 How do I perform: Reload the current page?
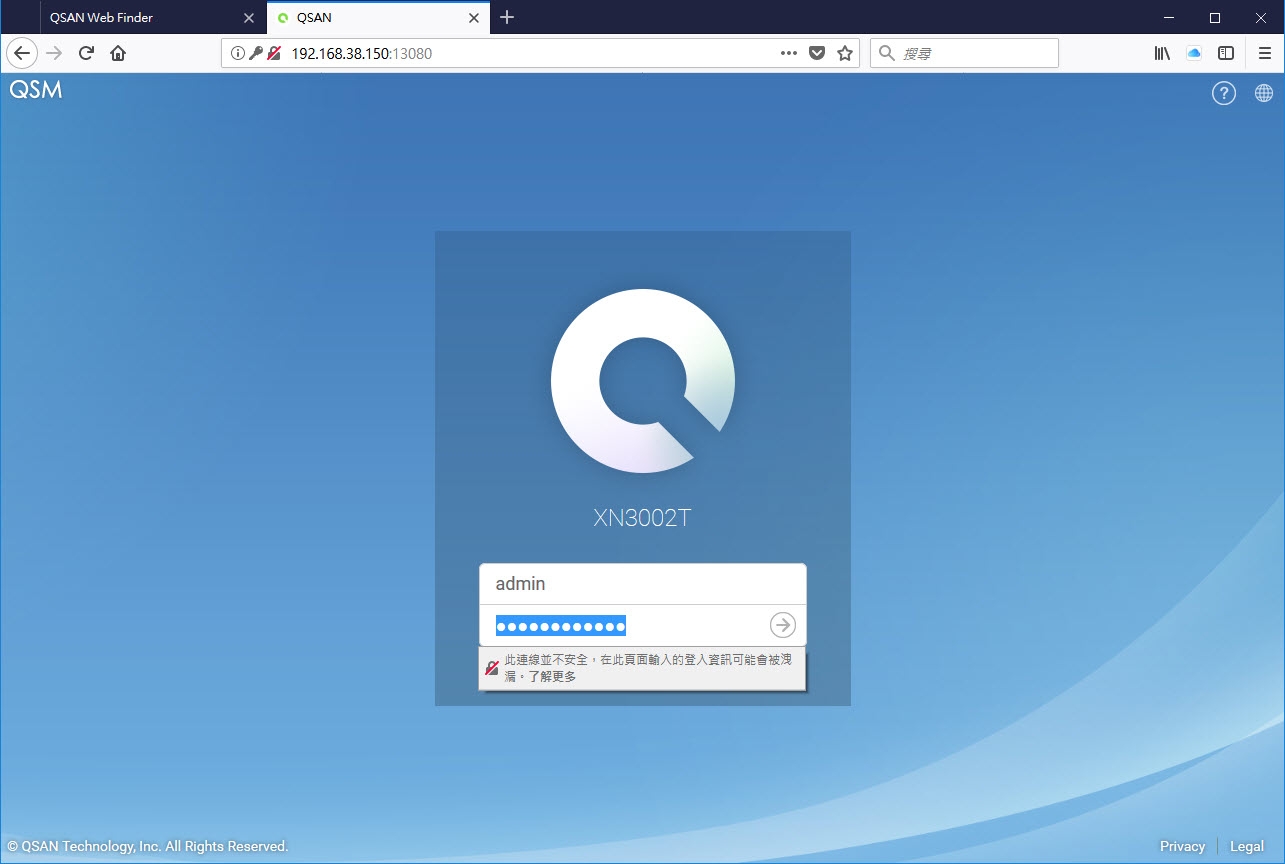pyautogui.click(x=87, y=53)
